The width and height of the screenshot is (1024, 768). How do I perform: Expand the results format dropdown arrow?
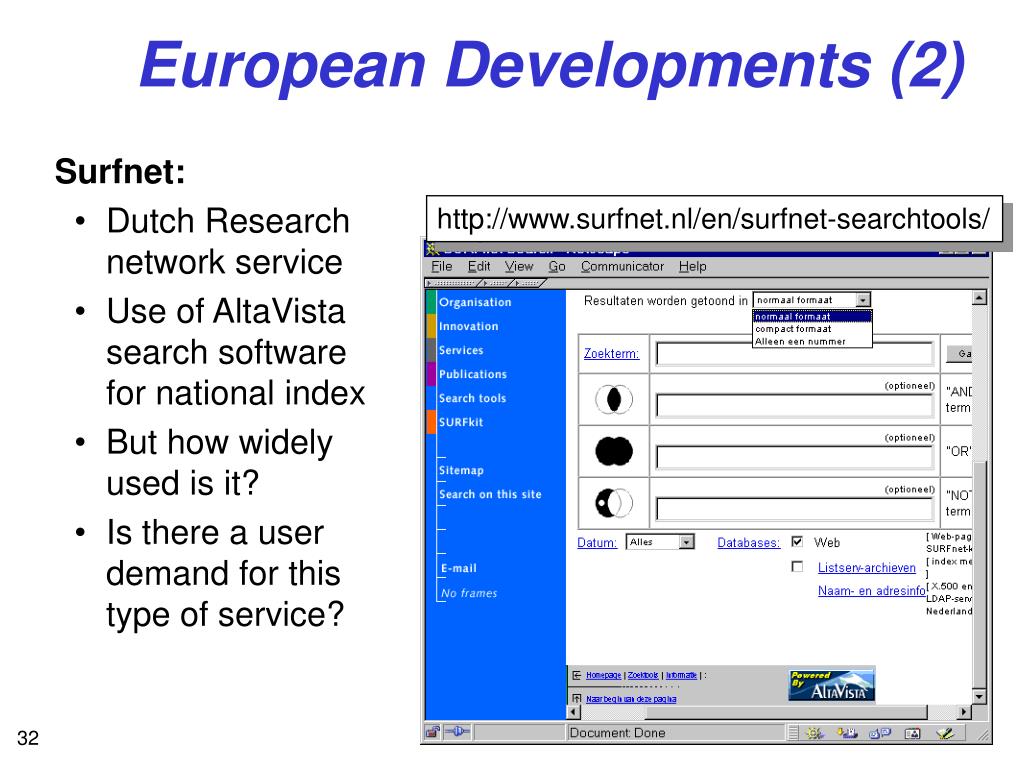click(x=863, y=300)
